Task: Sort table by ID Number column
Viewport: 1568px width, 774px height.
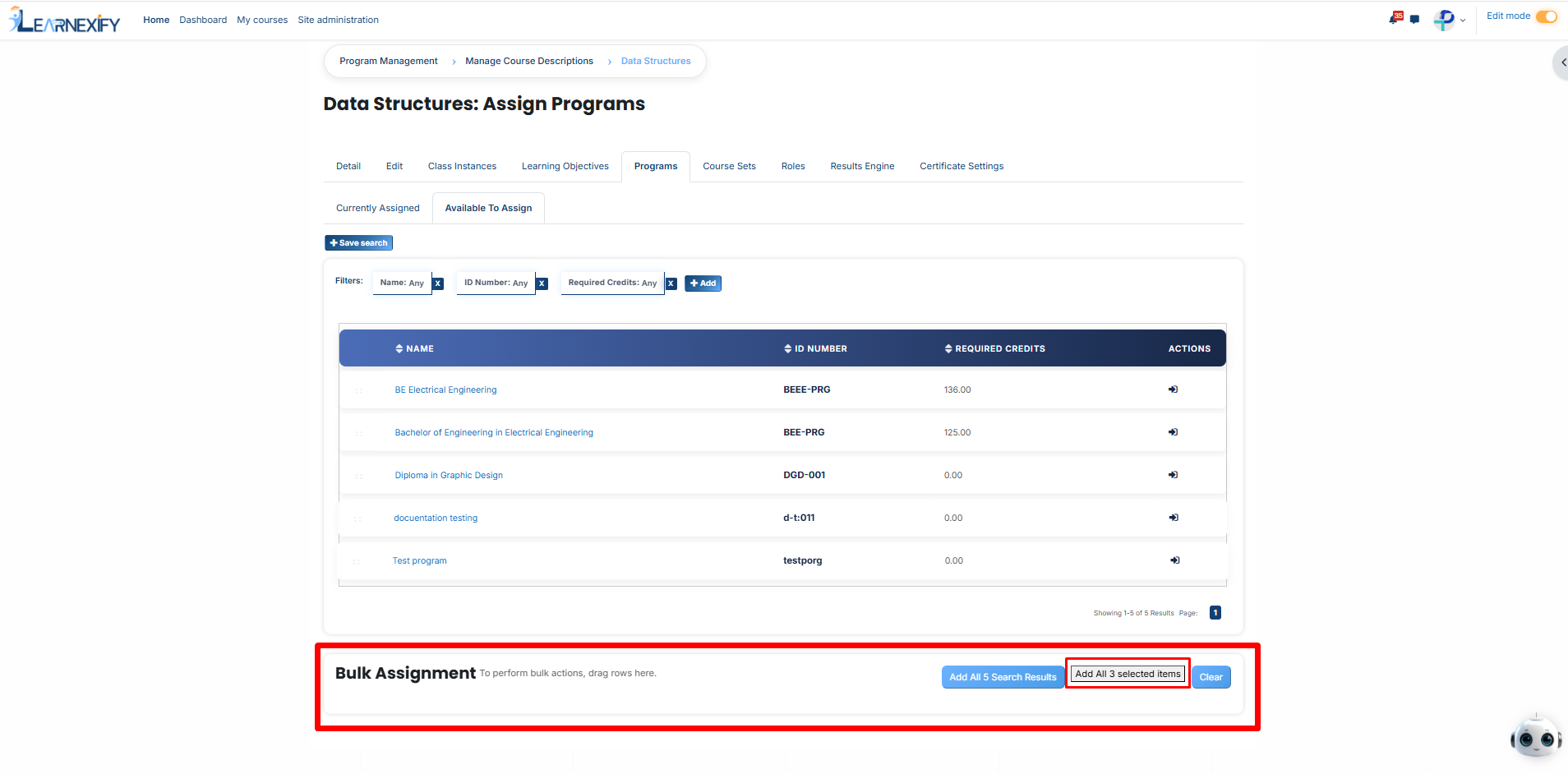Action: pyautogui.click(x=815, y=348)
